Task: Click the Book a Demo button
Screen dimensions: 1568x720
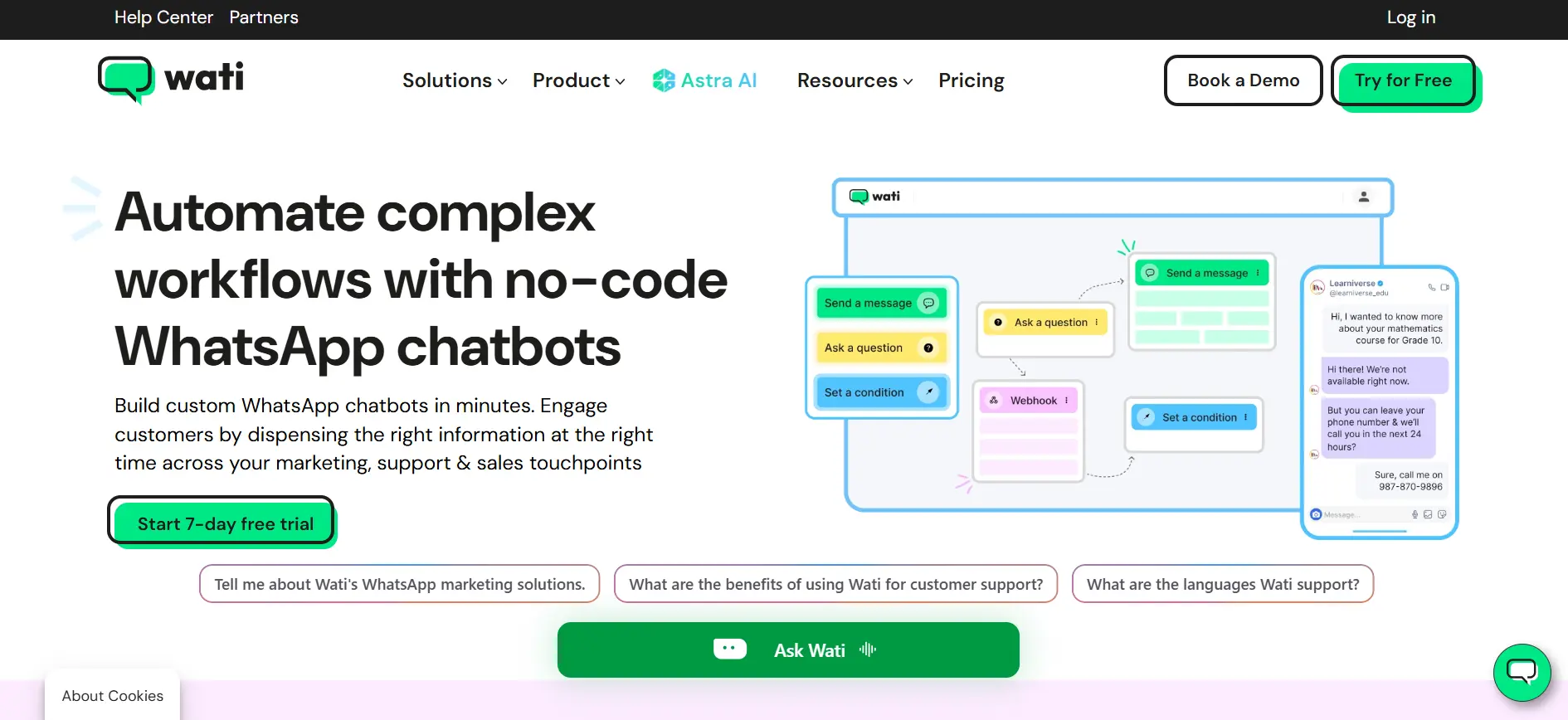Action: coord(1243,80)
